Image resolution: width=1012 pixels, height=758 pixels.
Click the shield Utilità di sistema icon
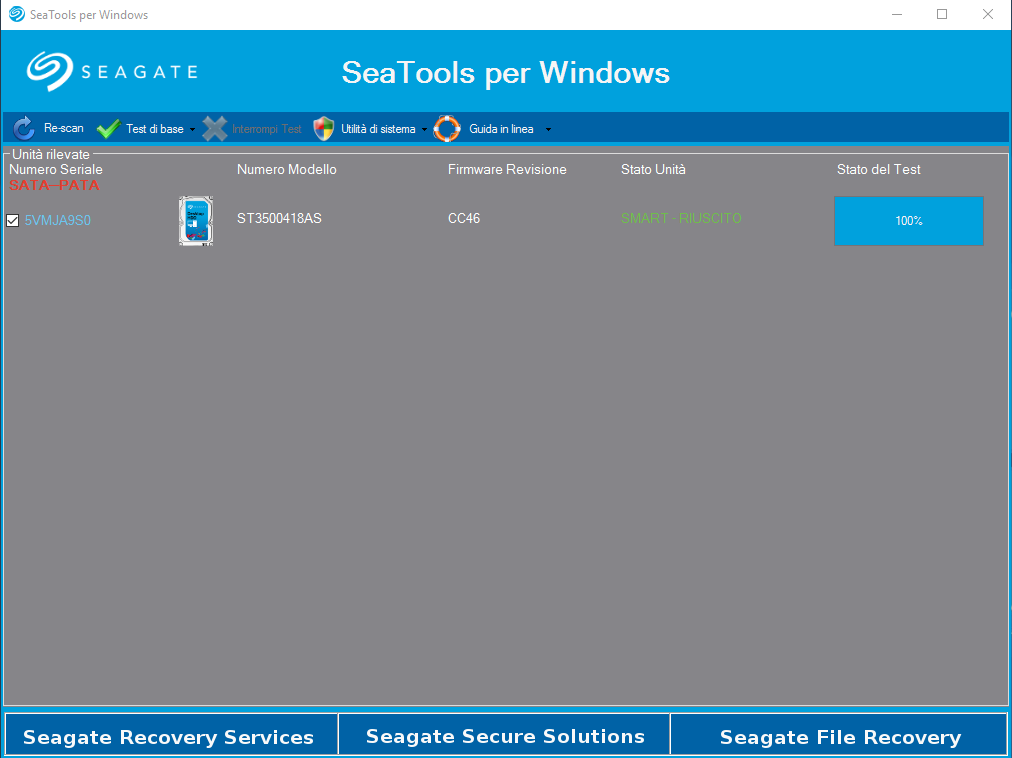(323, 128)
